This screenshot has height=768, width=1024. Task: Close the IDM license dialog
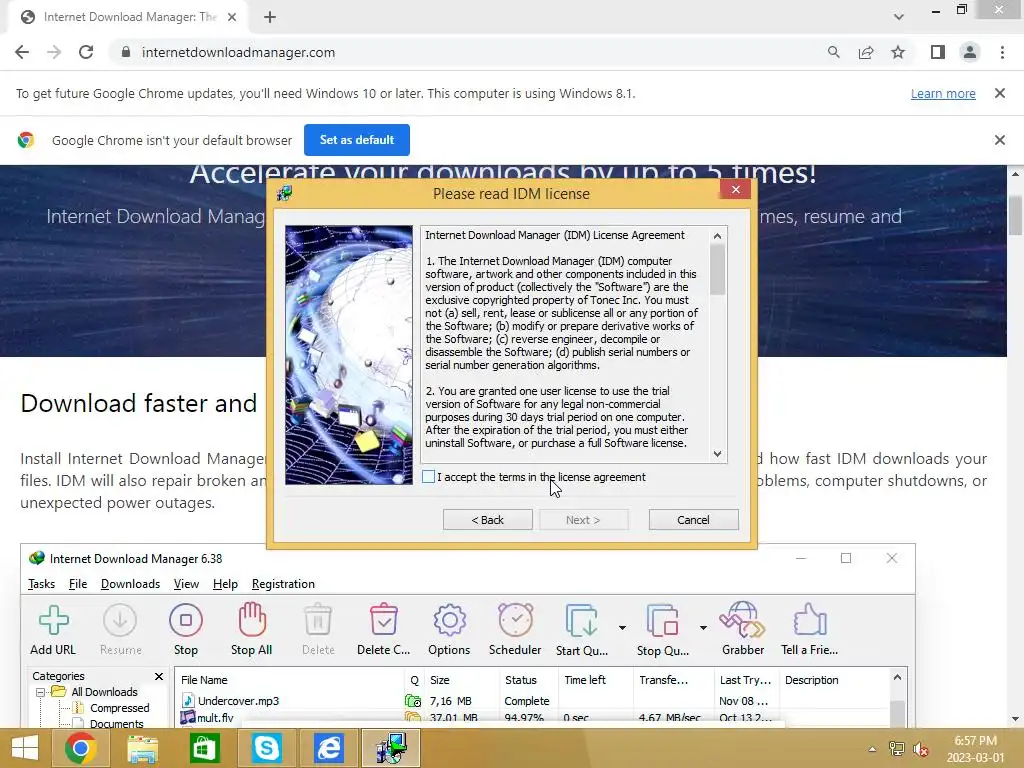pos(735,189)
